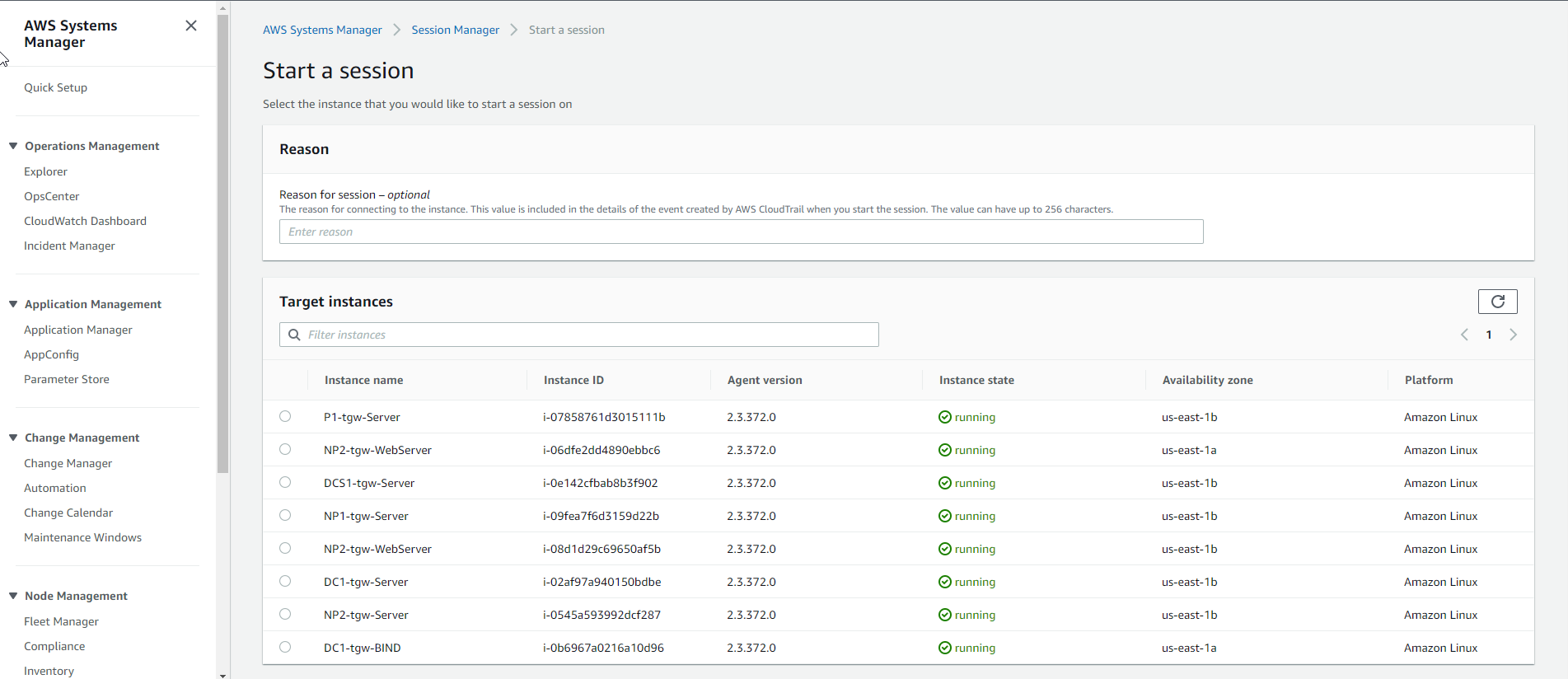
Task: Select the DC1-tgw-BIND radio button
Action: pos(285,647)
